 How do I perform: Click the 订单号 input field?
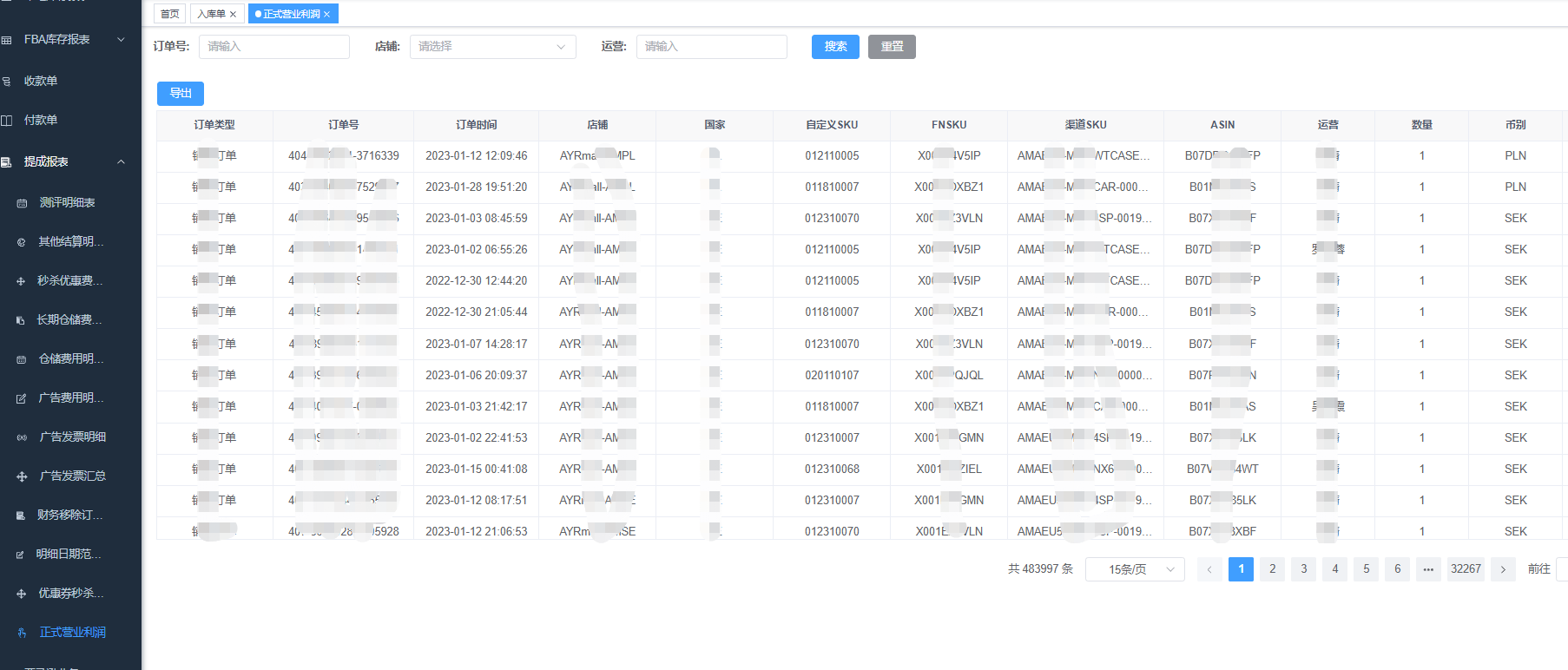[x=273, y=47]
